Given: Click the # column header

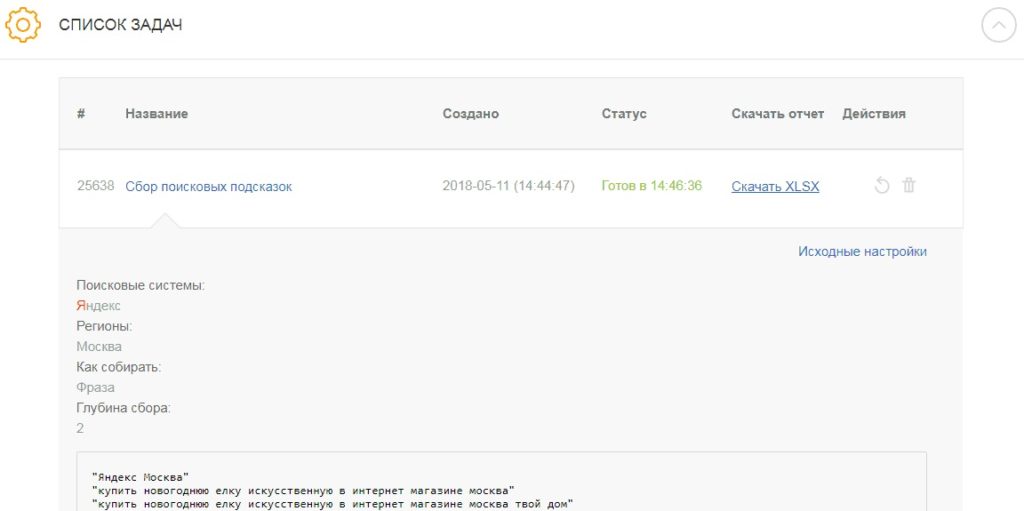Looking at the screenshot, I should tap(81, 114).
